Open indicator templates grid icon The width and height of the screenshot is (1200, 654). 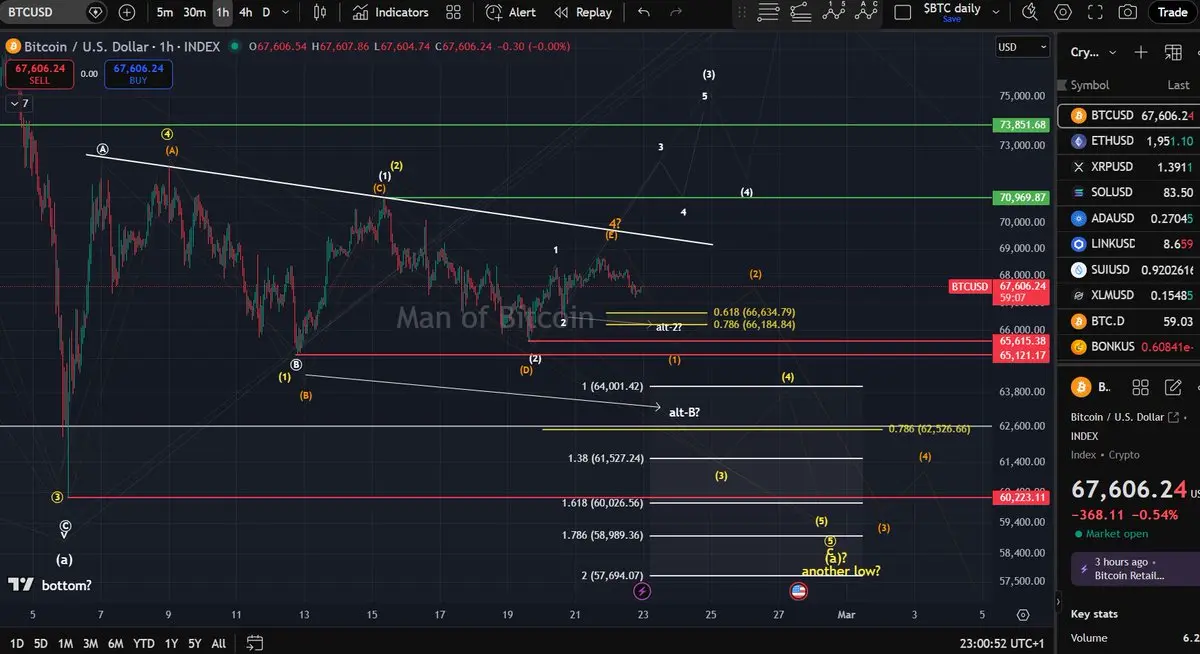454,12
